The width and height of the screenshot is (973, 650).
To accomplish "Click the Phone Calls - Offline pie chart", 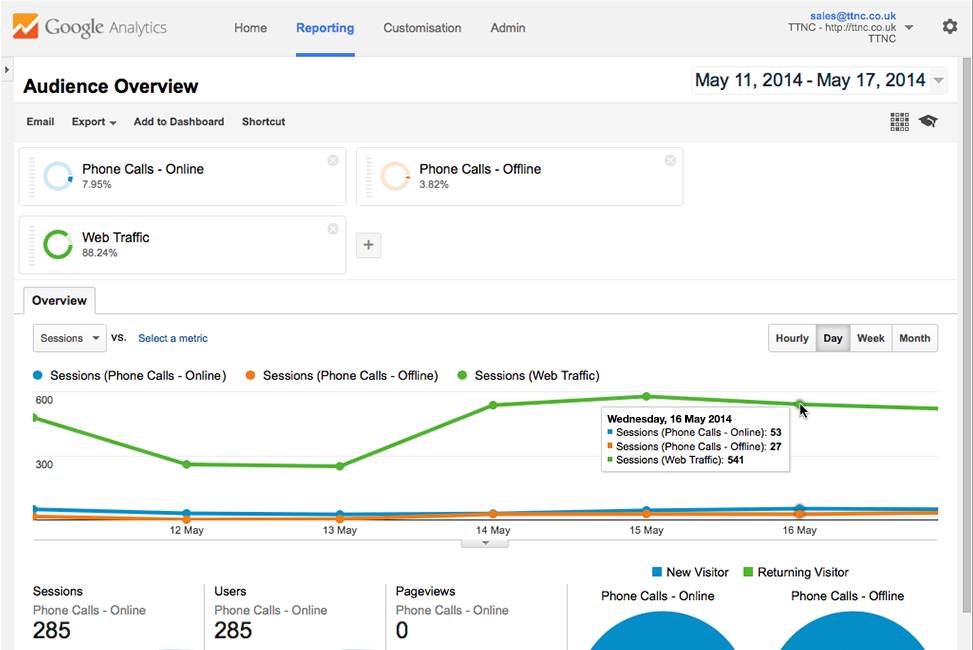I will pyautogui.click(x=851, y=631).
